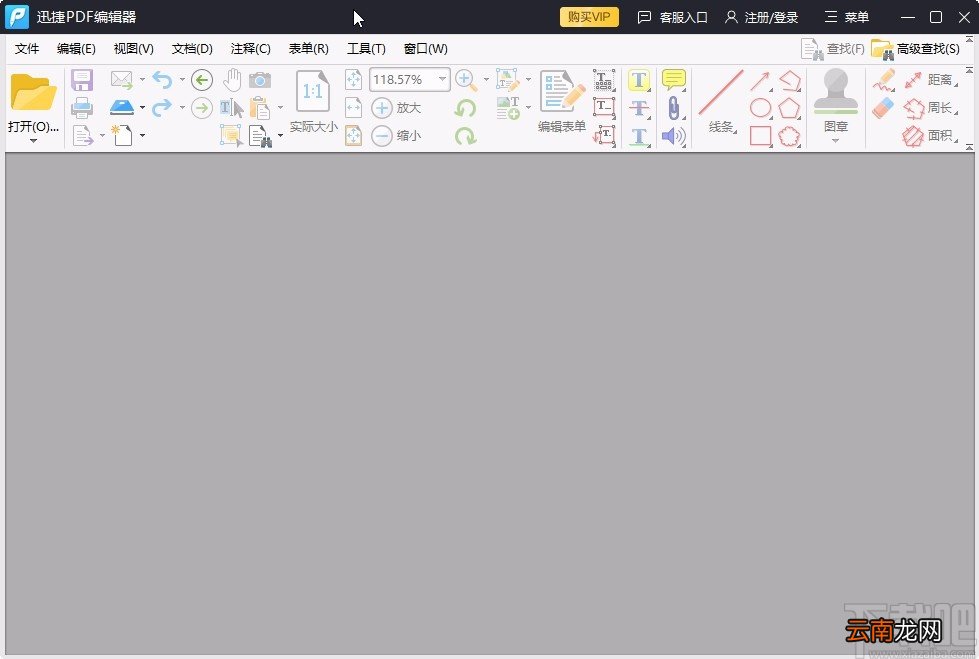Screen dimensions: 979x659
Task: Select the comment selection tool icon
Action: tap(231, 136)
